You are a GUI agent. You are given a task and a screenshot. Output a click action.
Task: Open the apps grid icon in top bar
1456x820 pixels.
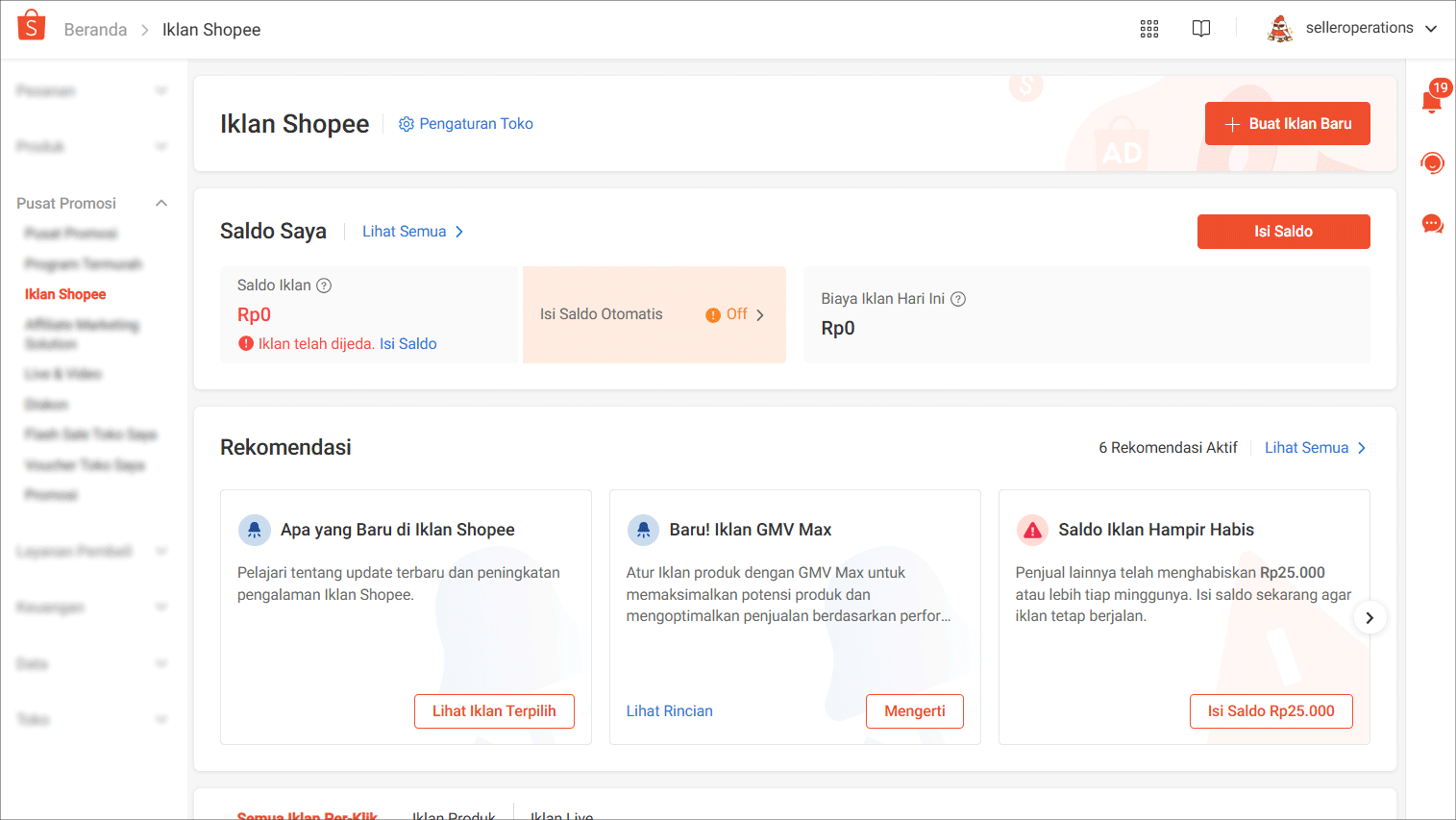tap(1149, 29)
